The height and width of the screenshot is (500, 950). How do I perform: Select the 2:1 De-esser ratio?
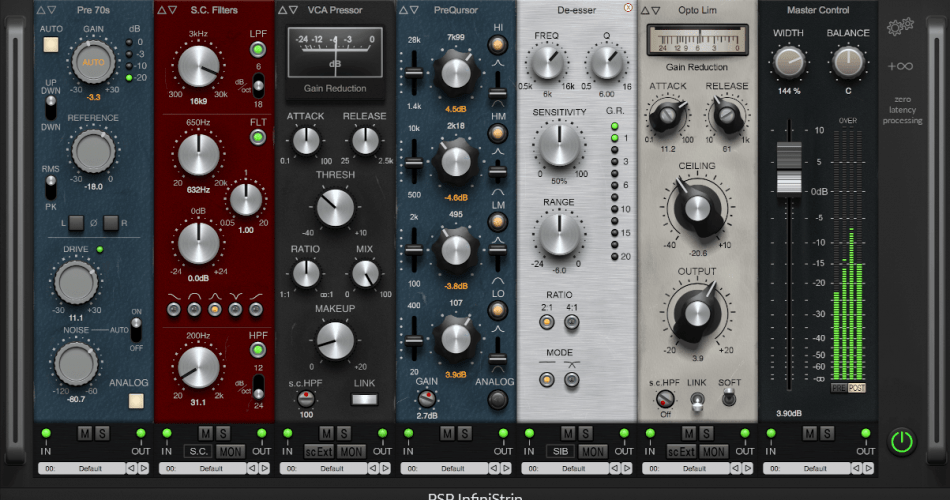tap(546, 322)
